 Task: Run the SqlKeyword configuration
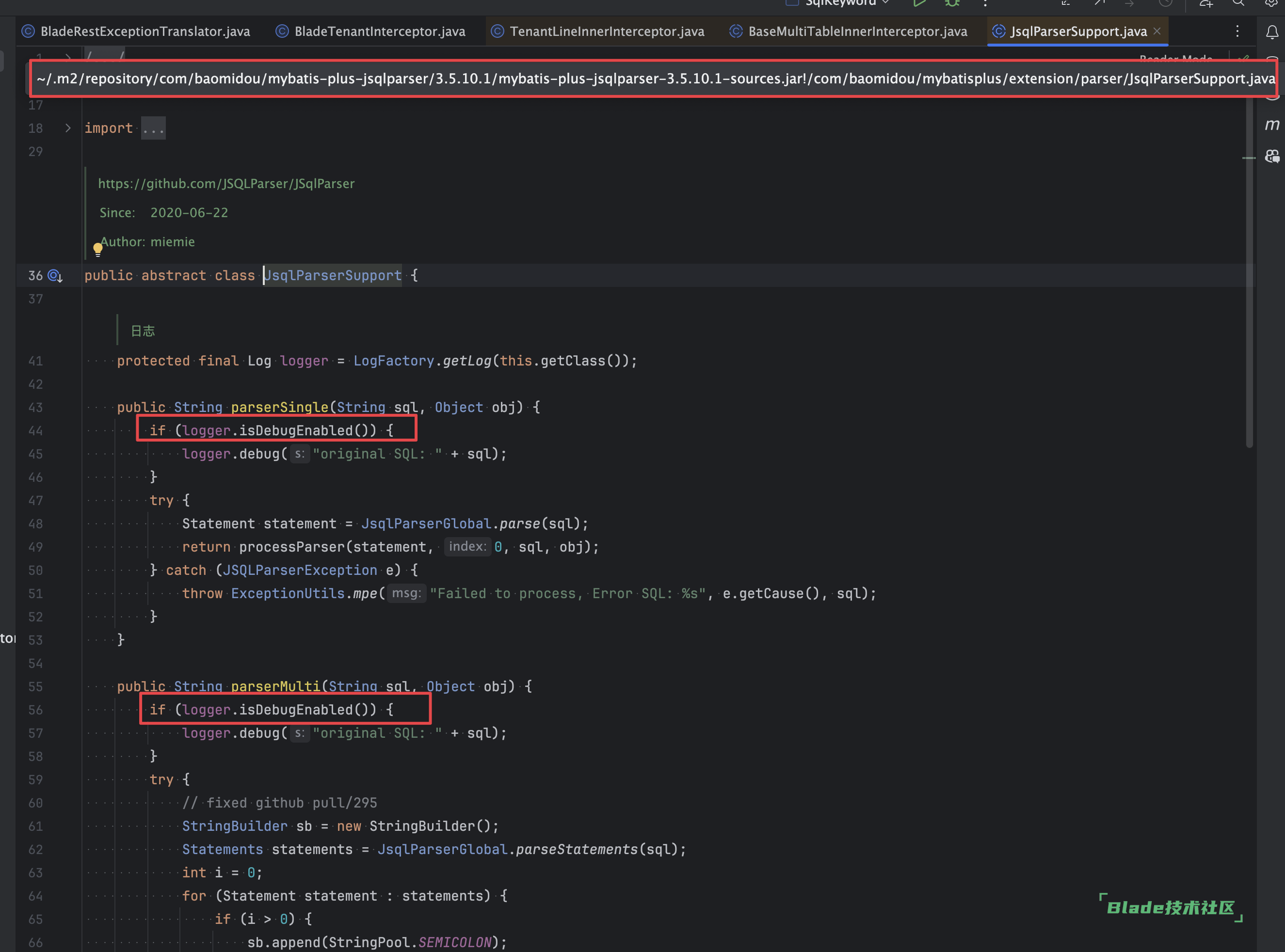coord(919,3)
